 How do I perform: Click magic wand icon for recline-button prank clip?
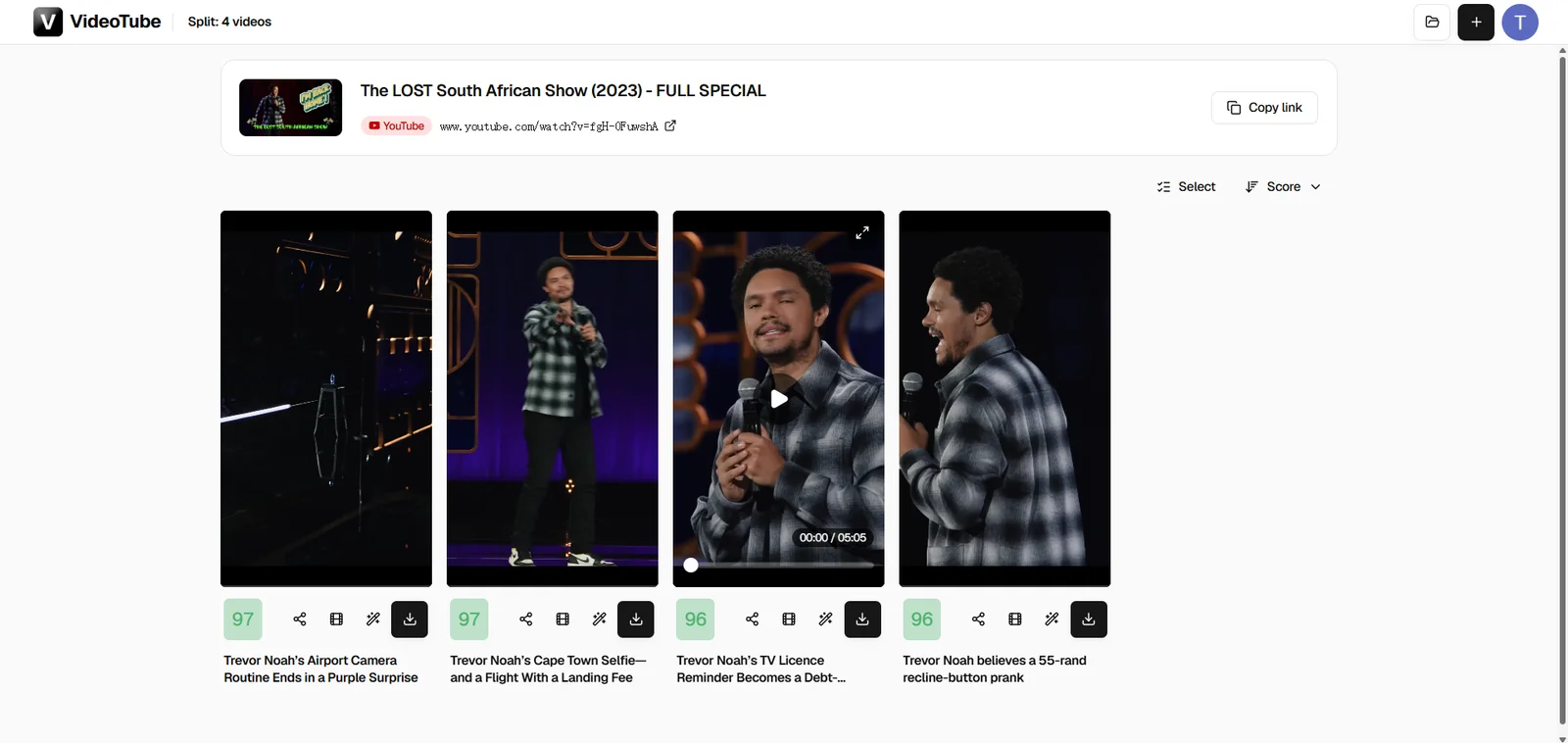pos(1053,619)
